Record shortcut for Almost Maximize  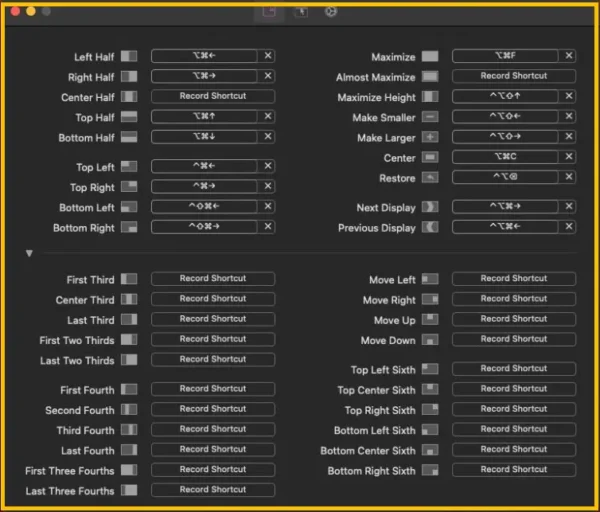click(x=514, y=76)
